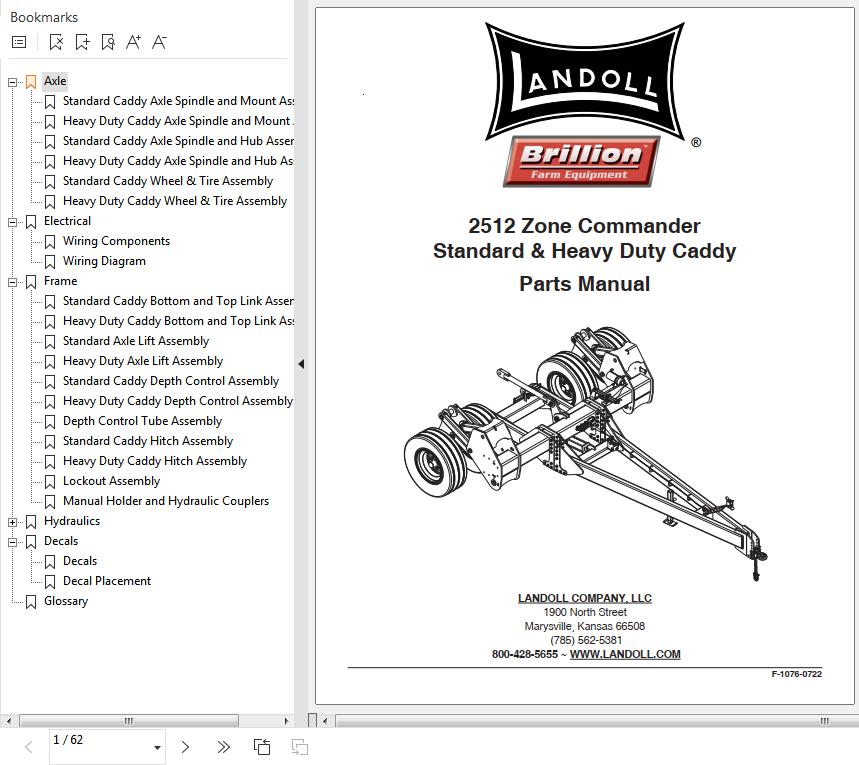
Task: Select the parent Decals bookmark
Action: pos(61,541)
